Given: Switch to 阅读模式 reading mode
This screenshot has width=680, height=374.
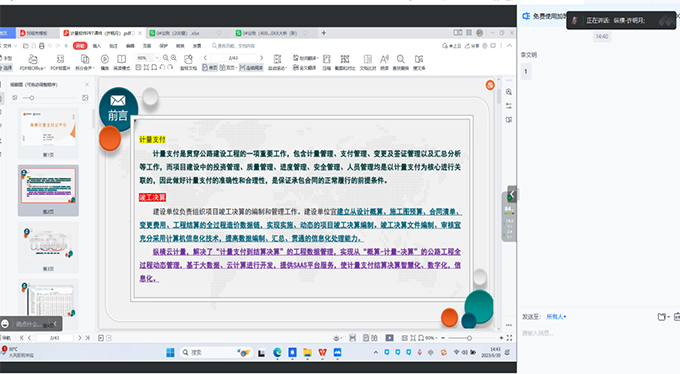Looking at the screenshot, I should [x=121, y=62].
